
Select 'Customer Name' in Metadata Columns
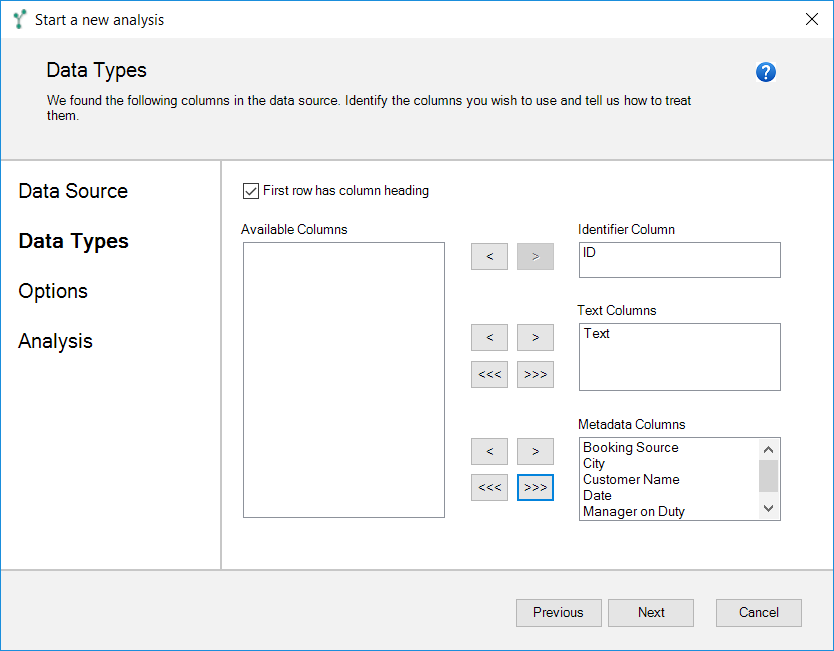[x=631, y=479]
